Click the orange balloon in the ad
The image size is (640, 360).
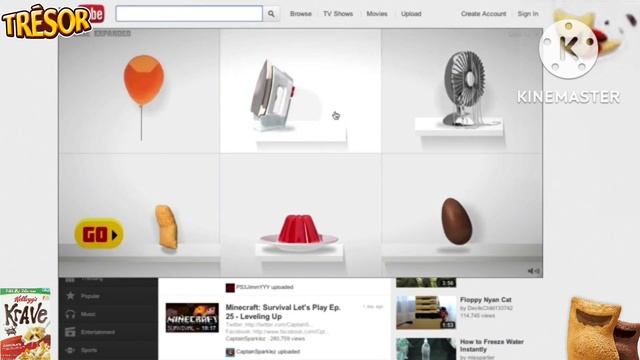point(144,81)
